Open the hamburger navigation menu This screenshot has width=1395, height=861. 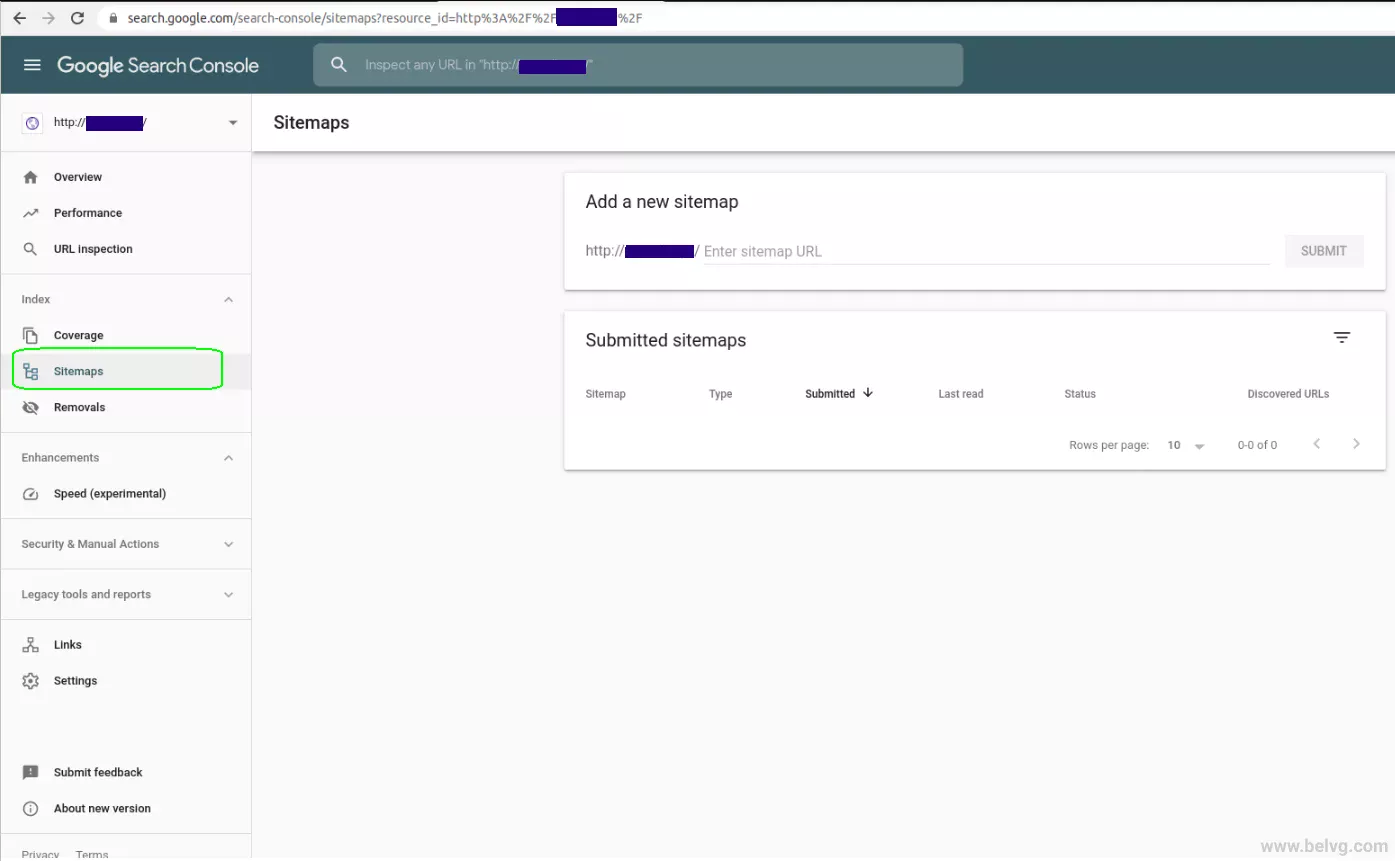click(x=32, y=65)
